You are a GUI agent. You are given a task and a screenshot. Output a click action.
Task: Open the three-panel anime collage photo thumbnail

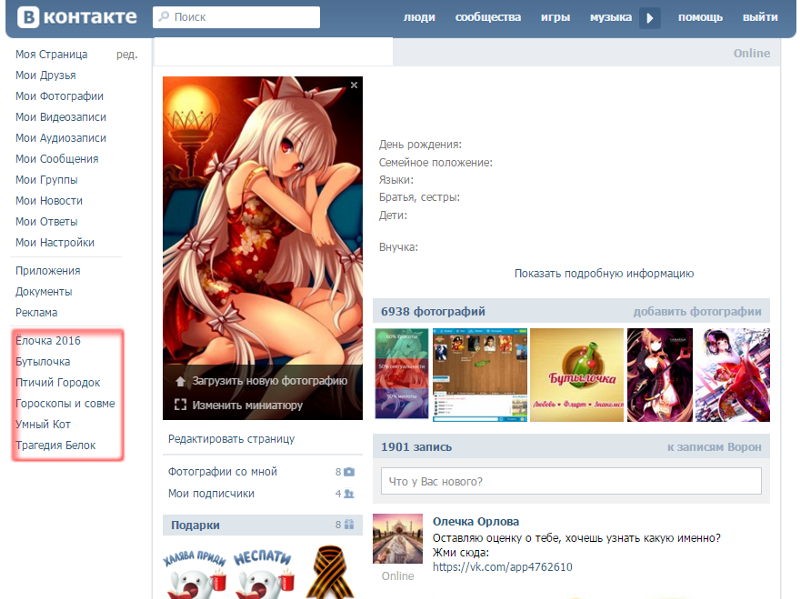pyautogui.click(x=402, y=375)
